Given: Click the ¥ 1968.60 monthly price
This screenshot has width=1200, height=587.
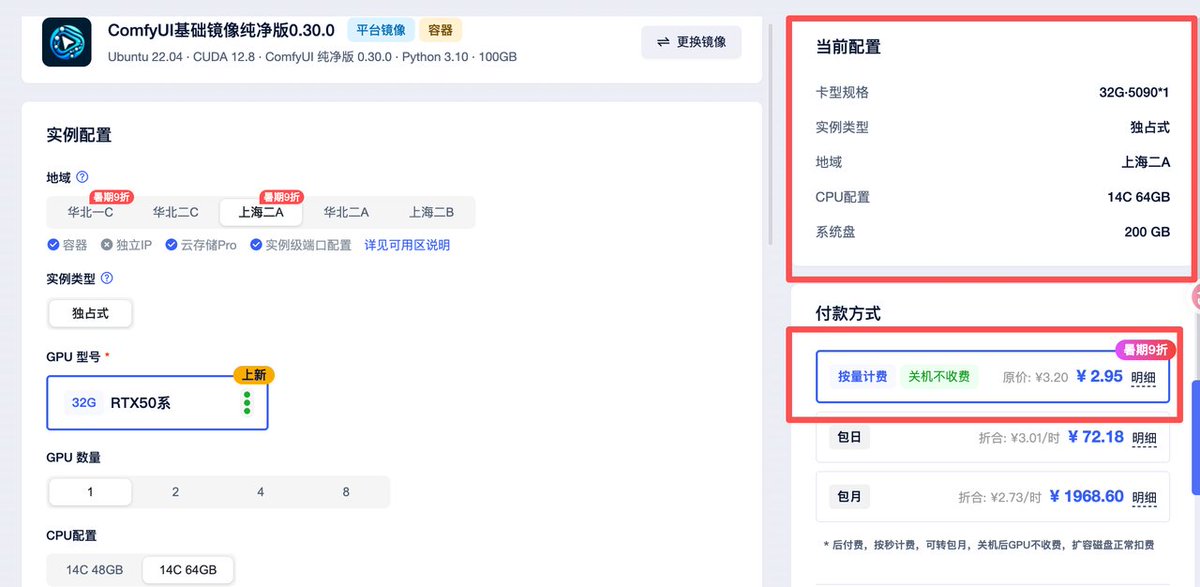Looking at the screenshot, I should point(1085,497).
